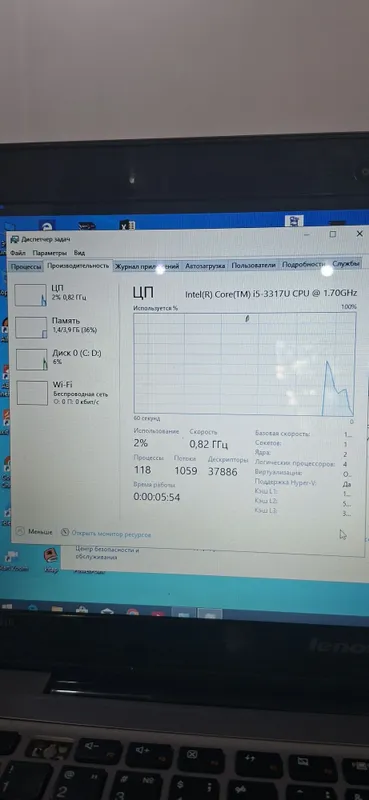Screen dimensions: 369x800
Task: Open the Excel icon on desktop
Action: (x=127, y=225)
